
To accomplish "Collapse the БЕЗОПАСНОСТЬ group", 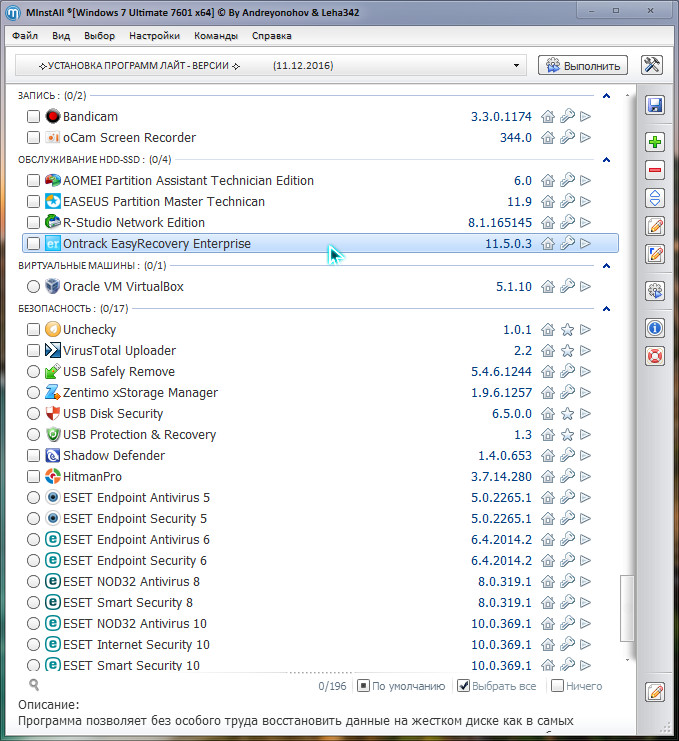I will click(607, 309).
